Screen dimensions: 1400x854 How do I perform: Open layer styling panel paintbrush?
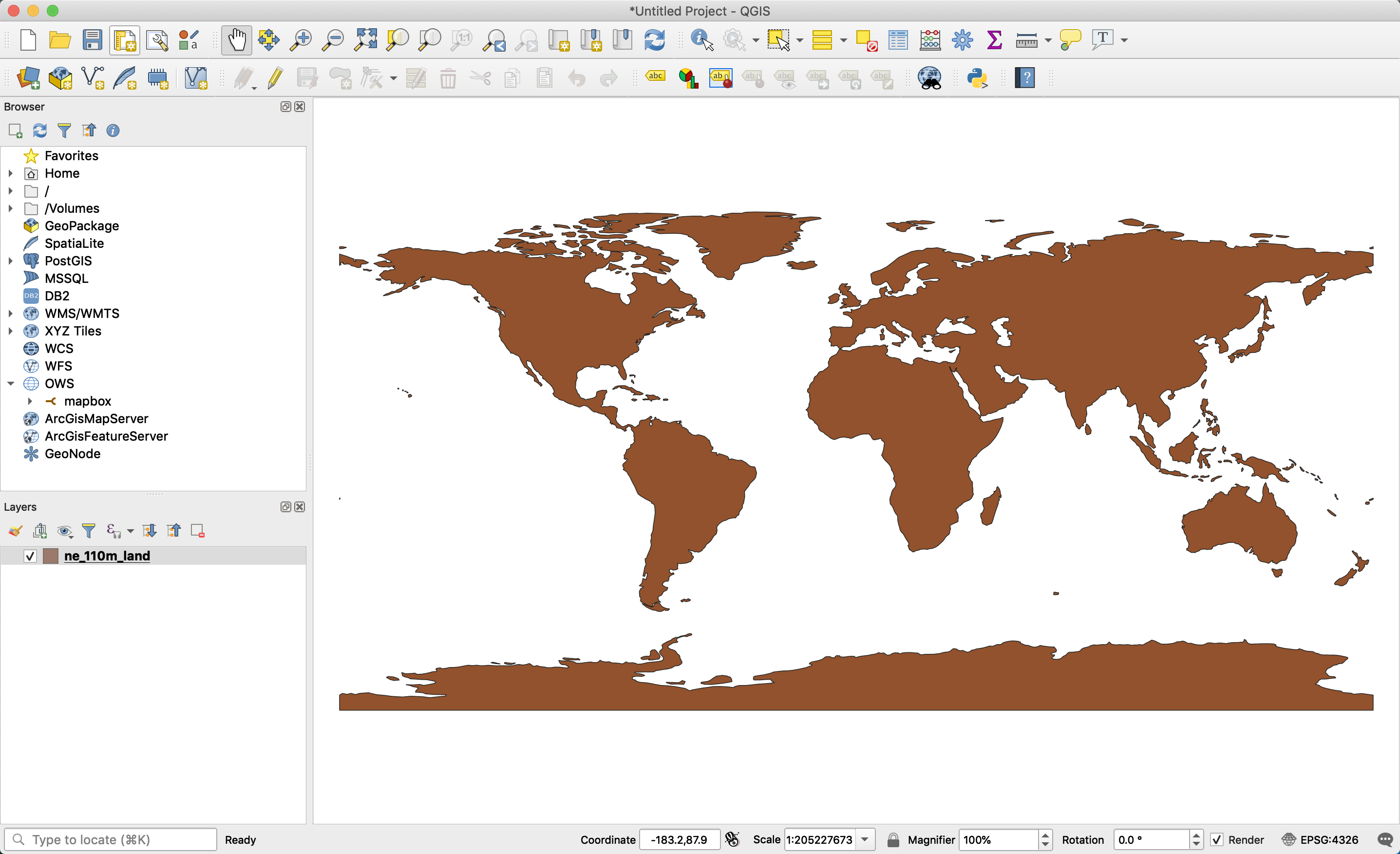[x=15, y=531]
